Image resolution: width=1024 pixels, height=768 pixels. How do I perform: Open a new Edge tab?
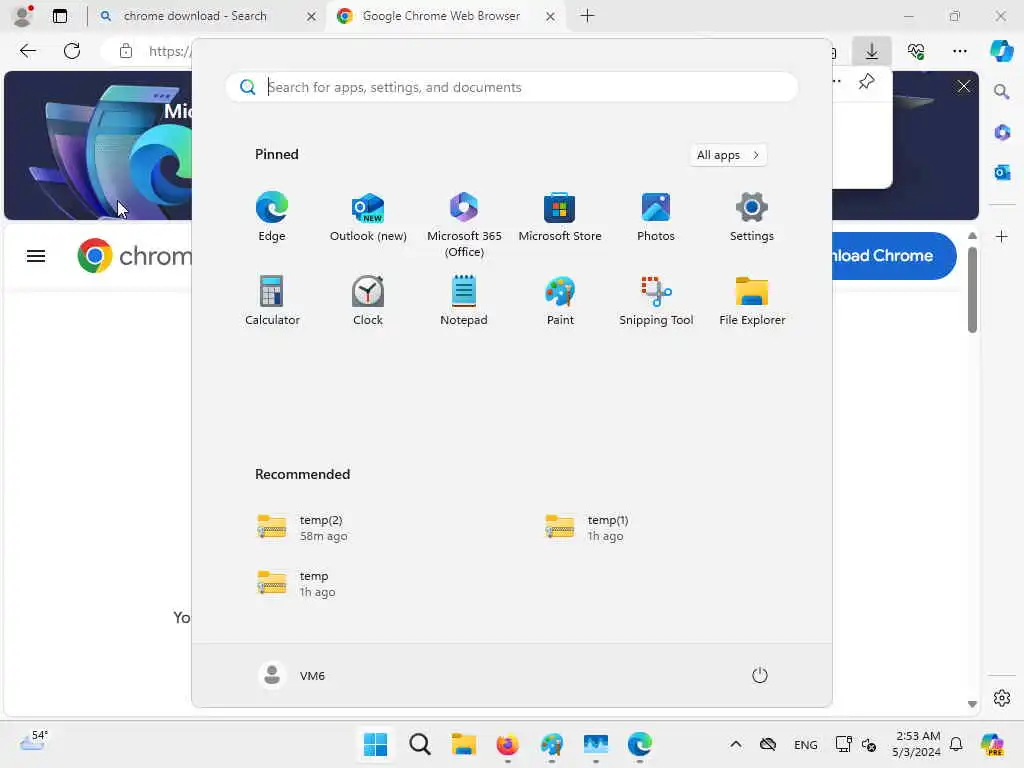(588, 16)
